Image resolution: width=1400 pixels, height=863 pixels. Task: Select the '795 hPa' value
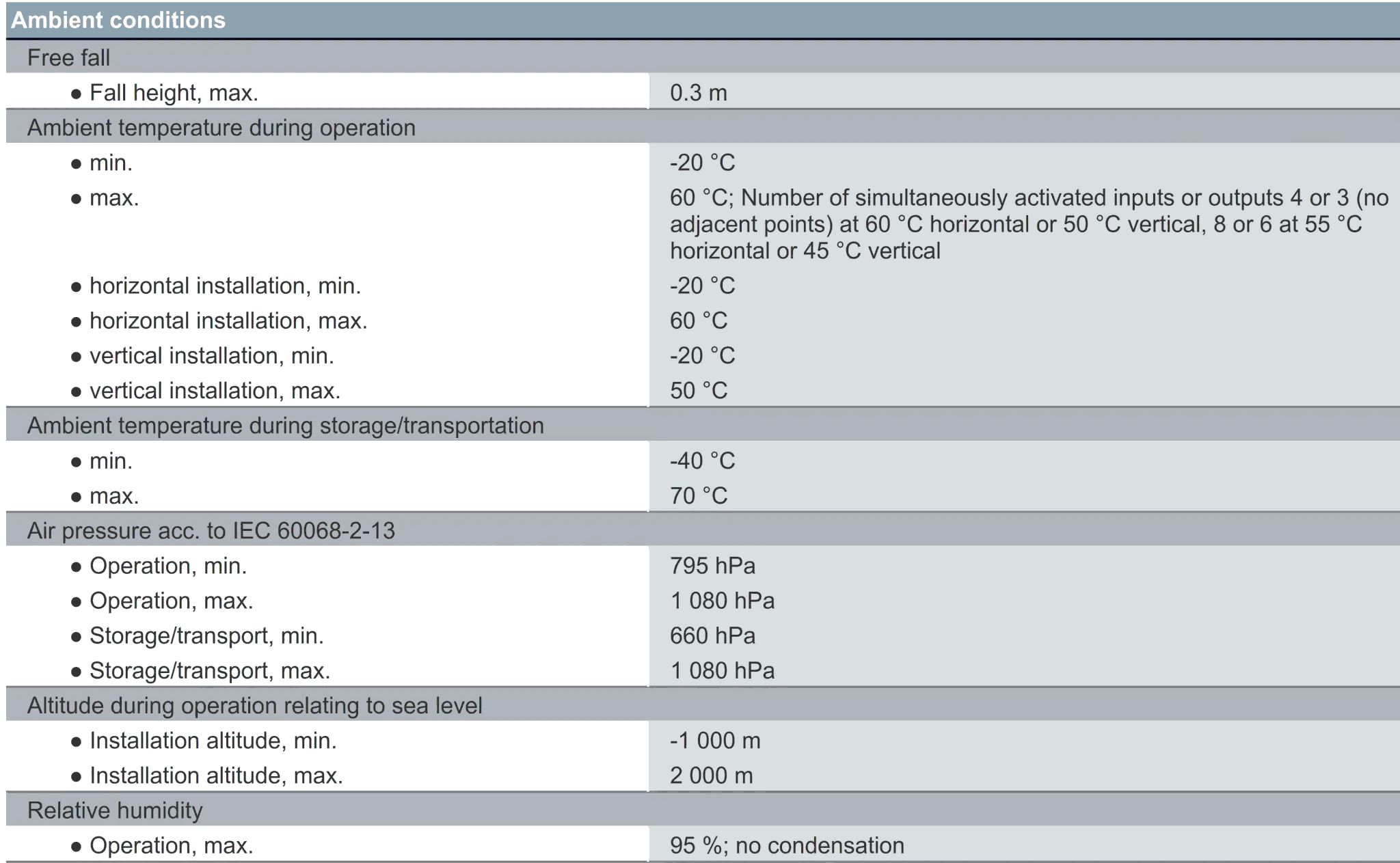tap(712, 566)
